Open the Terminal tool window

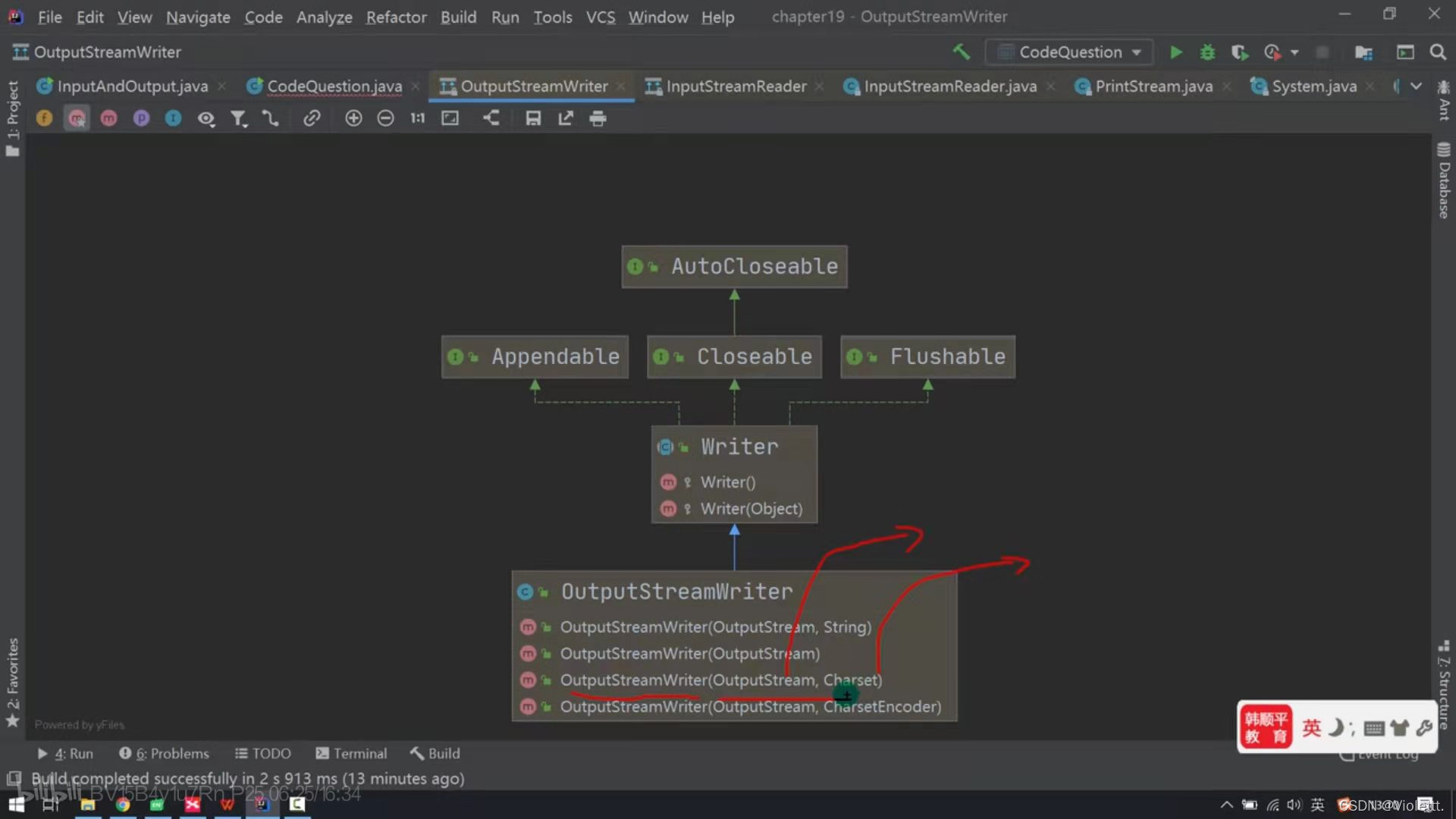351,753
